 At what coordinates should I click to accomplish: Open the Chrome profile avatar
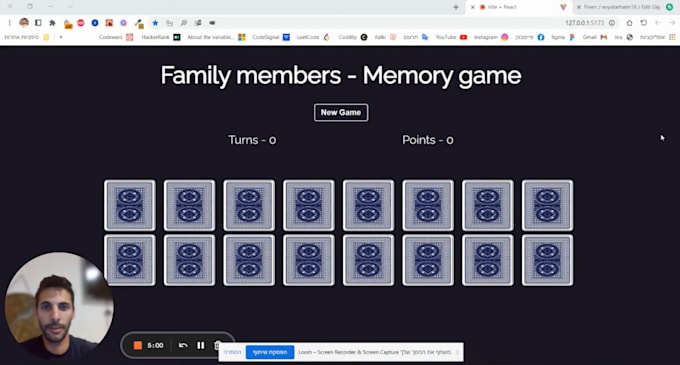[x=24, y=23]
